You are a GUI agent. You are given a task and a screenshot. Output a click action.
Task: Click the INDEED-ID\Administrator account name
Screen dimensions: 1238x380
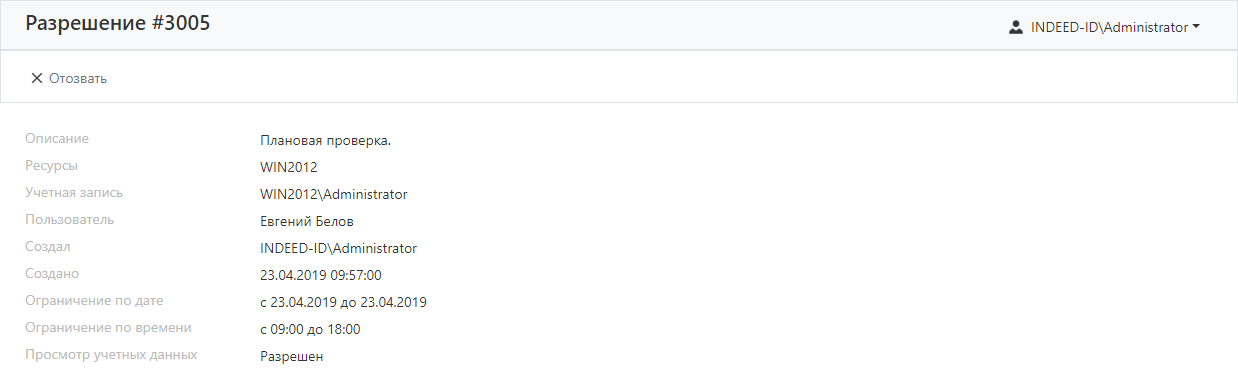click(1108, 28)
